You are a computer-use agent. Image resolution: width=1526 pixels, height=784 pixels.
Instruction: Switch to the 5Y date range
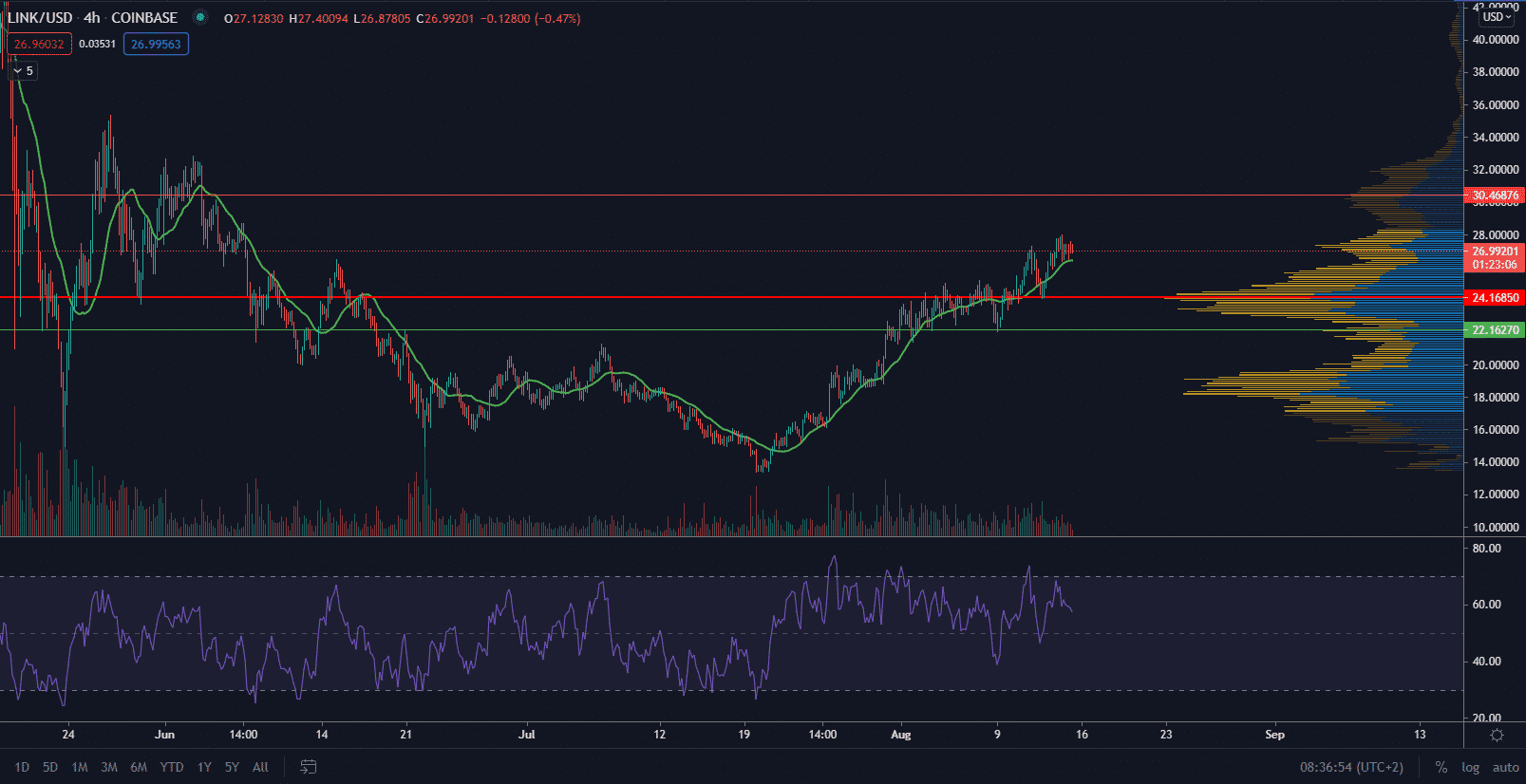[232, 767]
